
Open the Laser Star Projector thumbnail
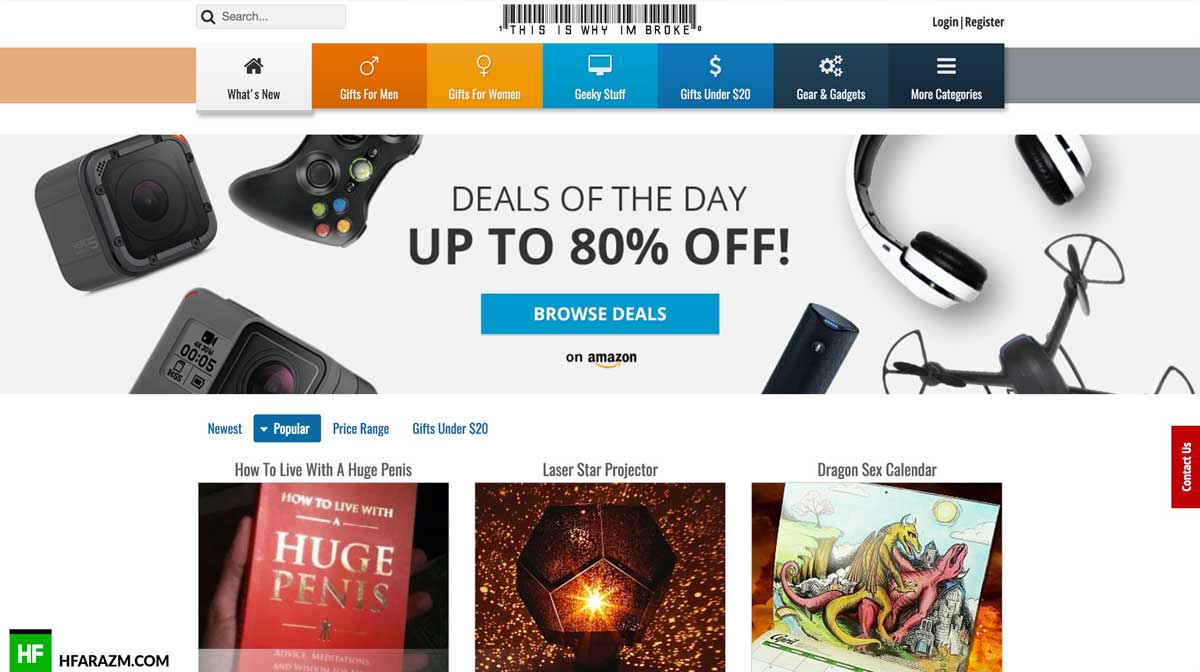[600, 577]
